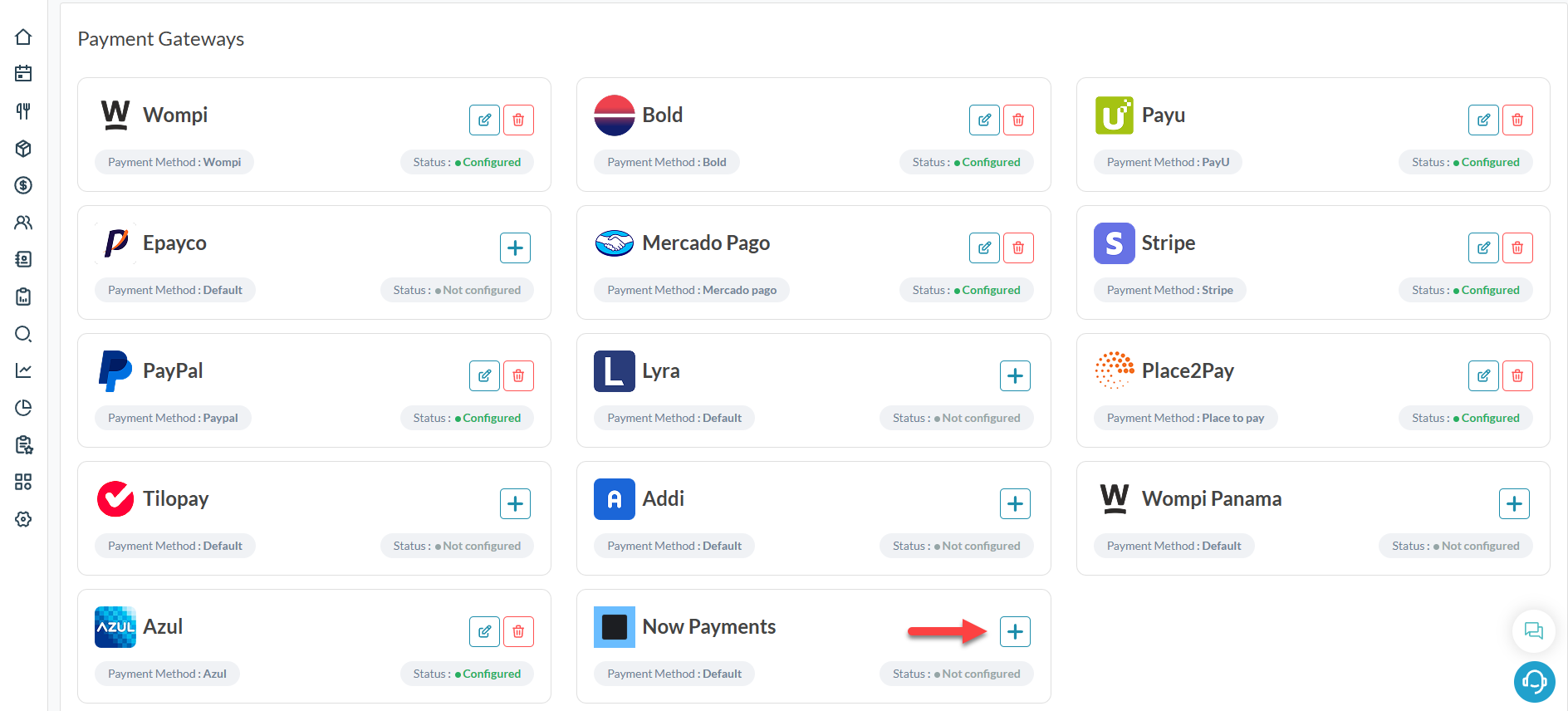The image size is (1568, 711).
Task: Click the dollar sign sidebar icon
Action: 23,185
